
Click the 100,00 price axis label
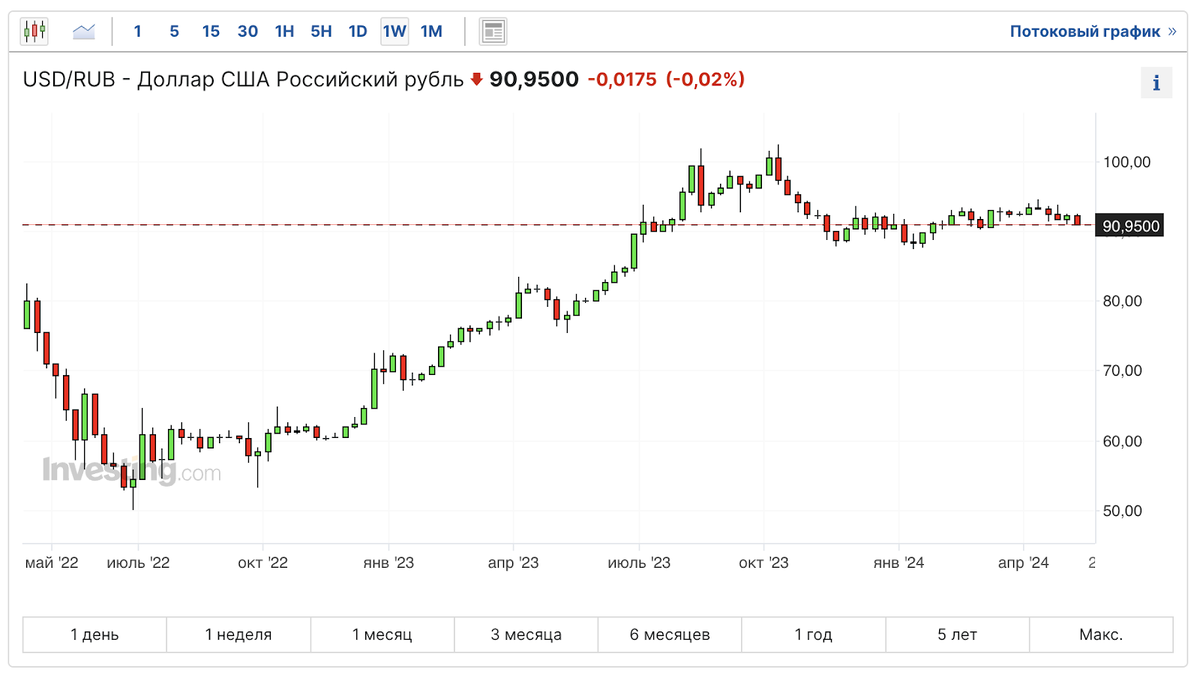[x=1126, y=161]
